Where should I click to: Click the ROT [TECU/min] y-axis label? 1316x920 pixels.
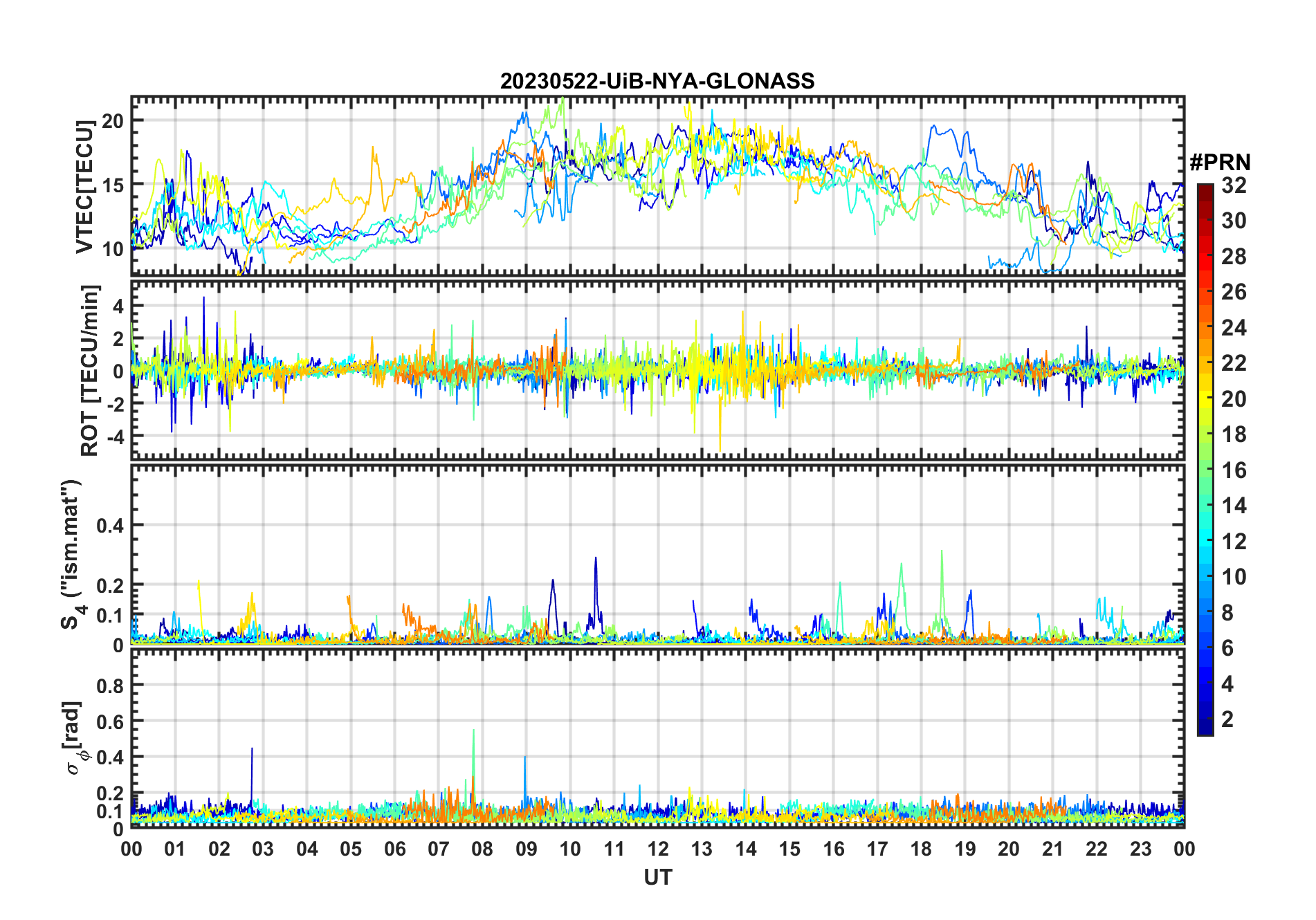[90, 370]
